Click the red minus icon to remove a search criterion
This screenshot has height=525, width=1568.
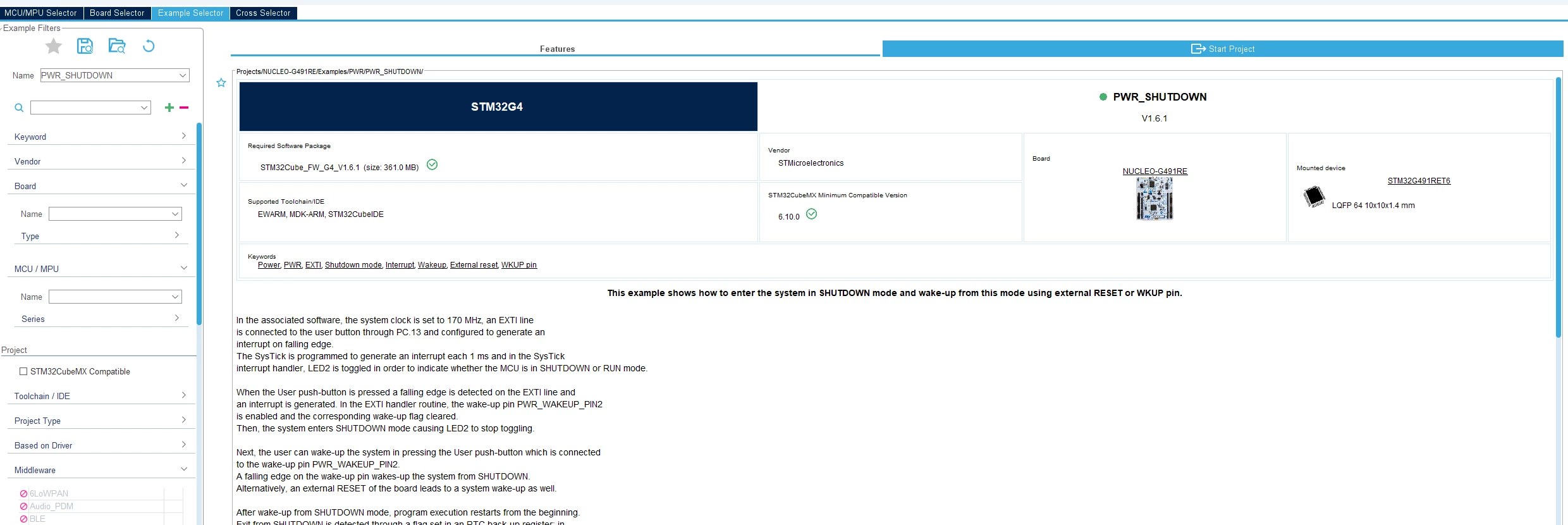[184, 108]
